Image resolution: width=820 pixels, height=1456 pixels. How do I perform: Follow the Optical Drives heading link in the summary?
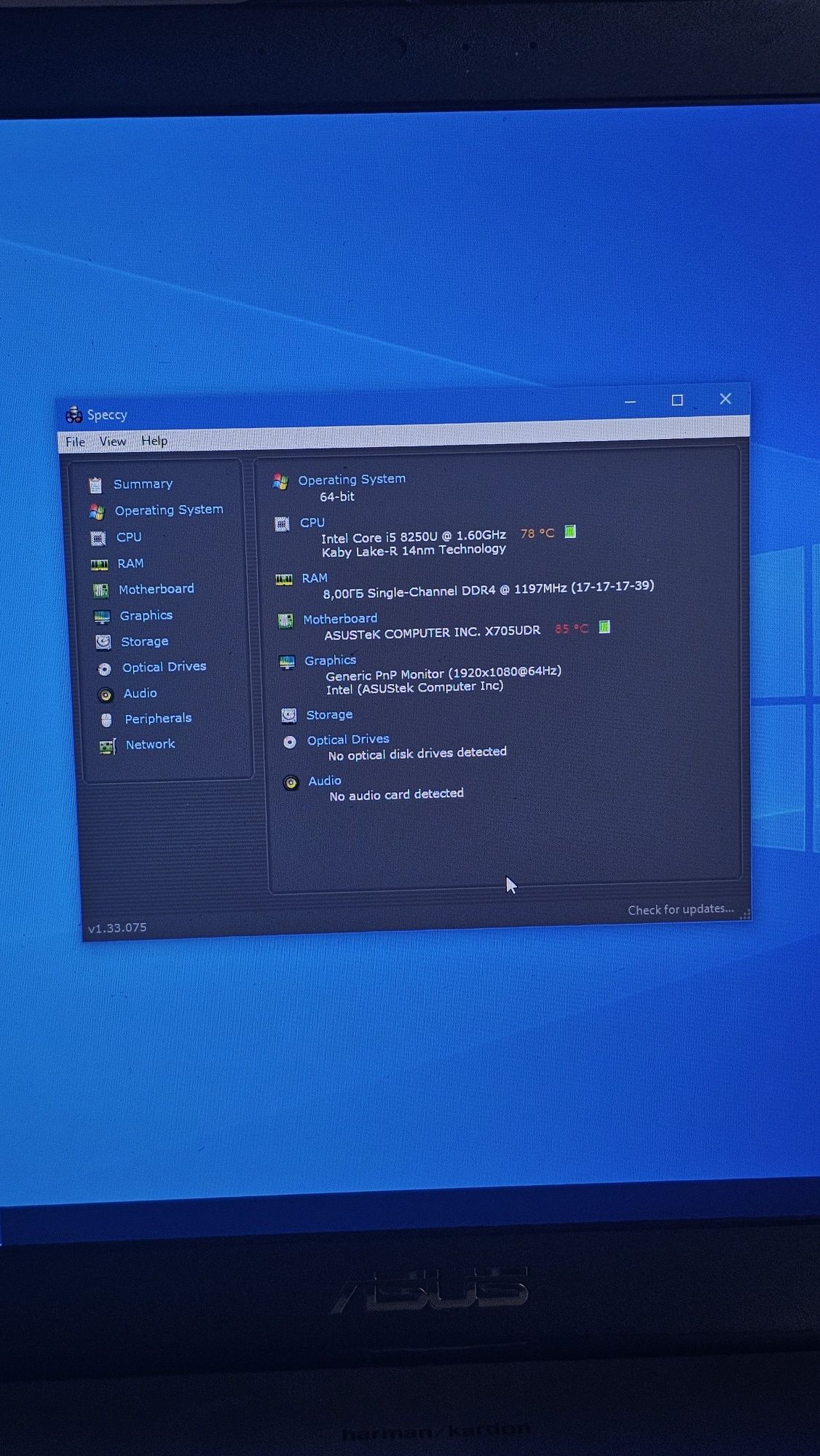click(348, 740)
